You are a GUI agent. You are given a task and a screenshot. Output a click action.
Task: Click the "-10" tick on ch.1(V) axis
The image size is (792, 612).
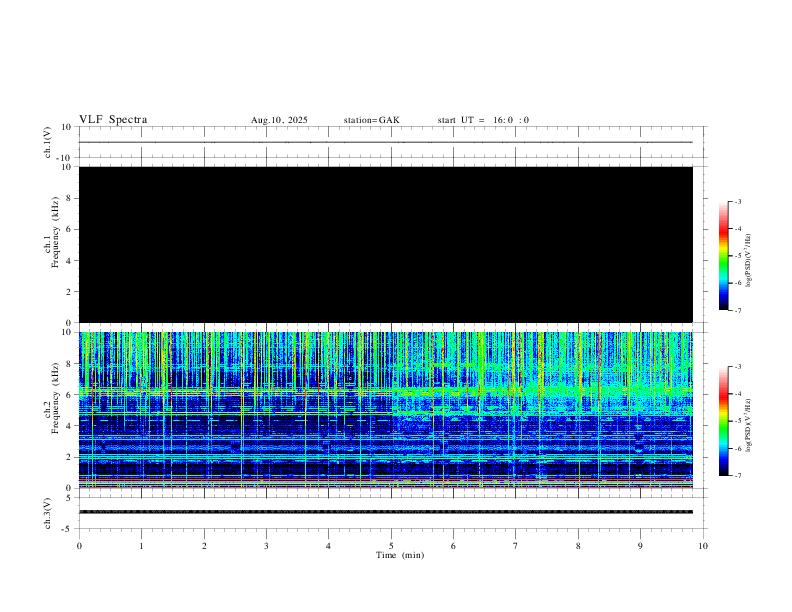coord(66,158)
